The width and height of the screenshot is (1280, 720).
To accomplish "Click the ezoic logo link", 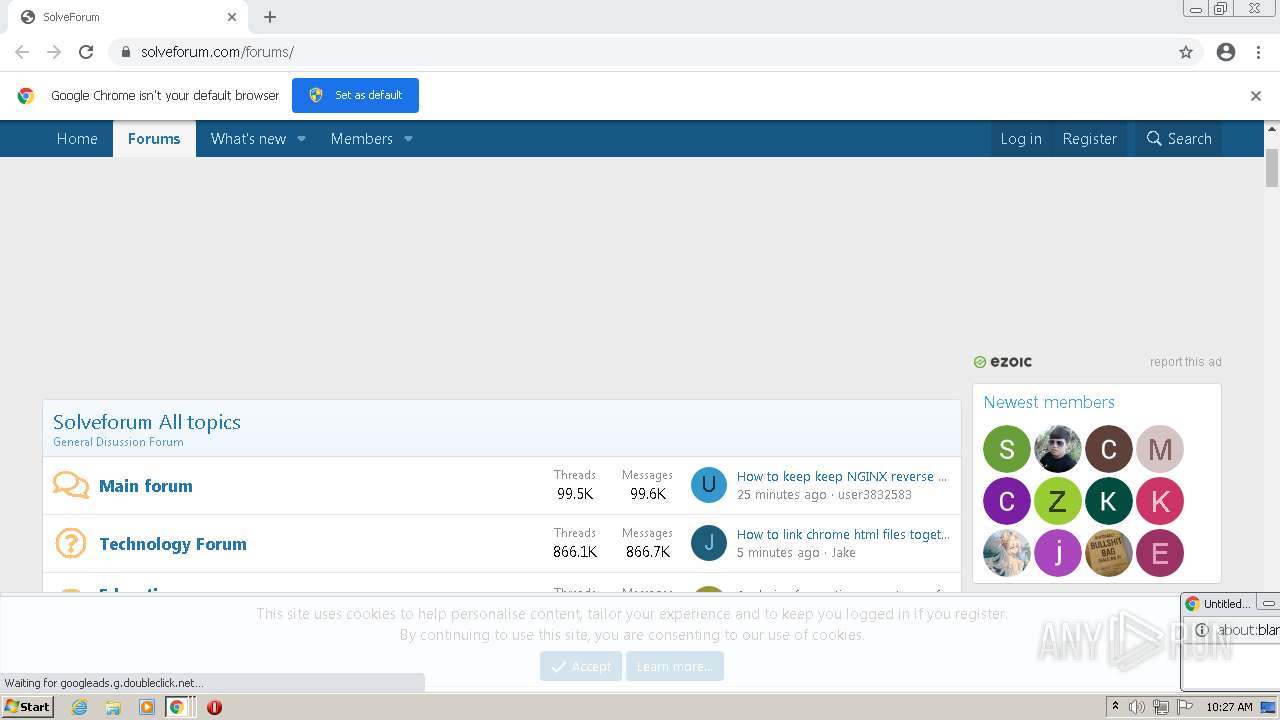I will pos(1003,362).
